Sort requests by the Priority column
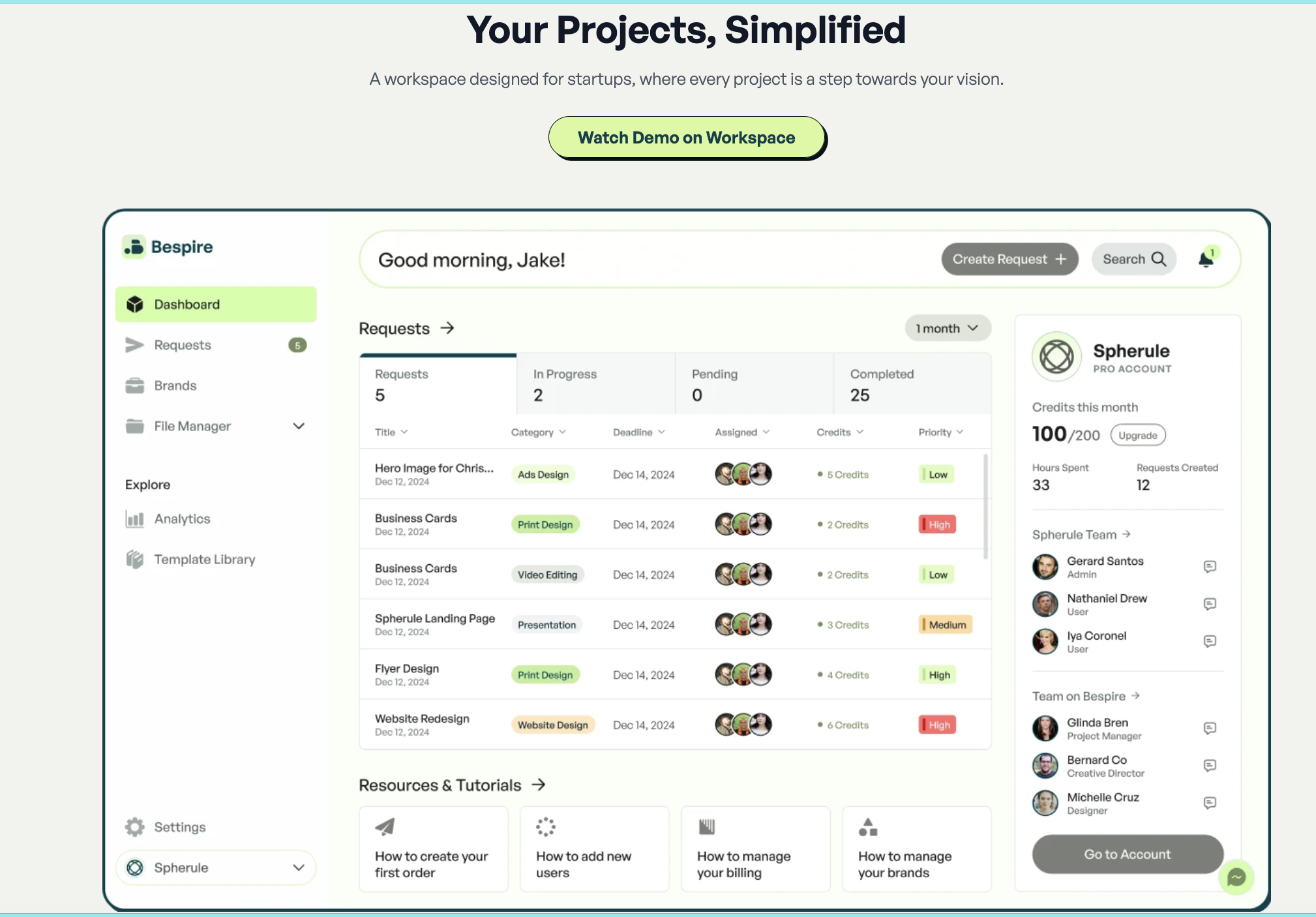This screenshot has width=1316, height=917. point(939,431)
